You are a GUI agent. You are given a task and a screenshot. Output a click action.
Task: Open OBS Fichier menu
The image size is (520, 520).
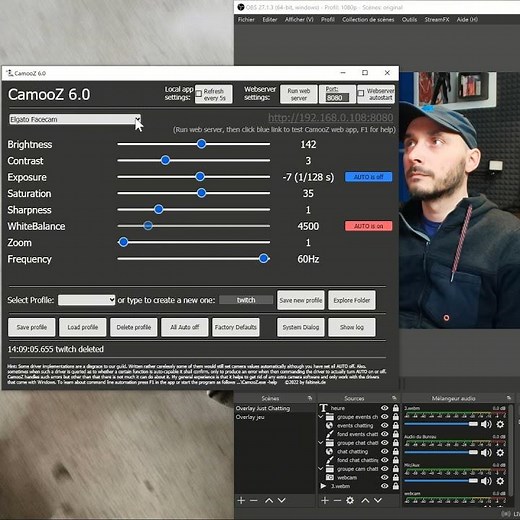246,19
